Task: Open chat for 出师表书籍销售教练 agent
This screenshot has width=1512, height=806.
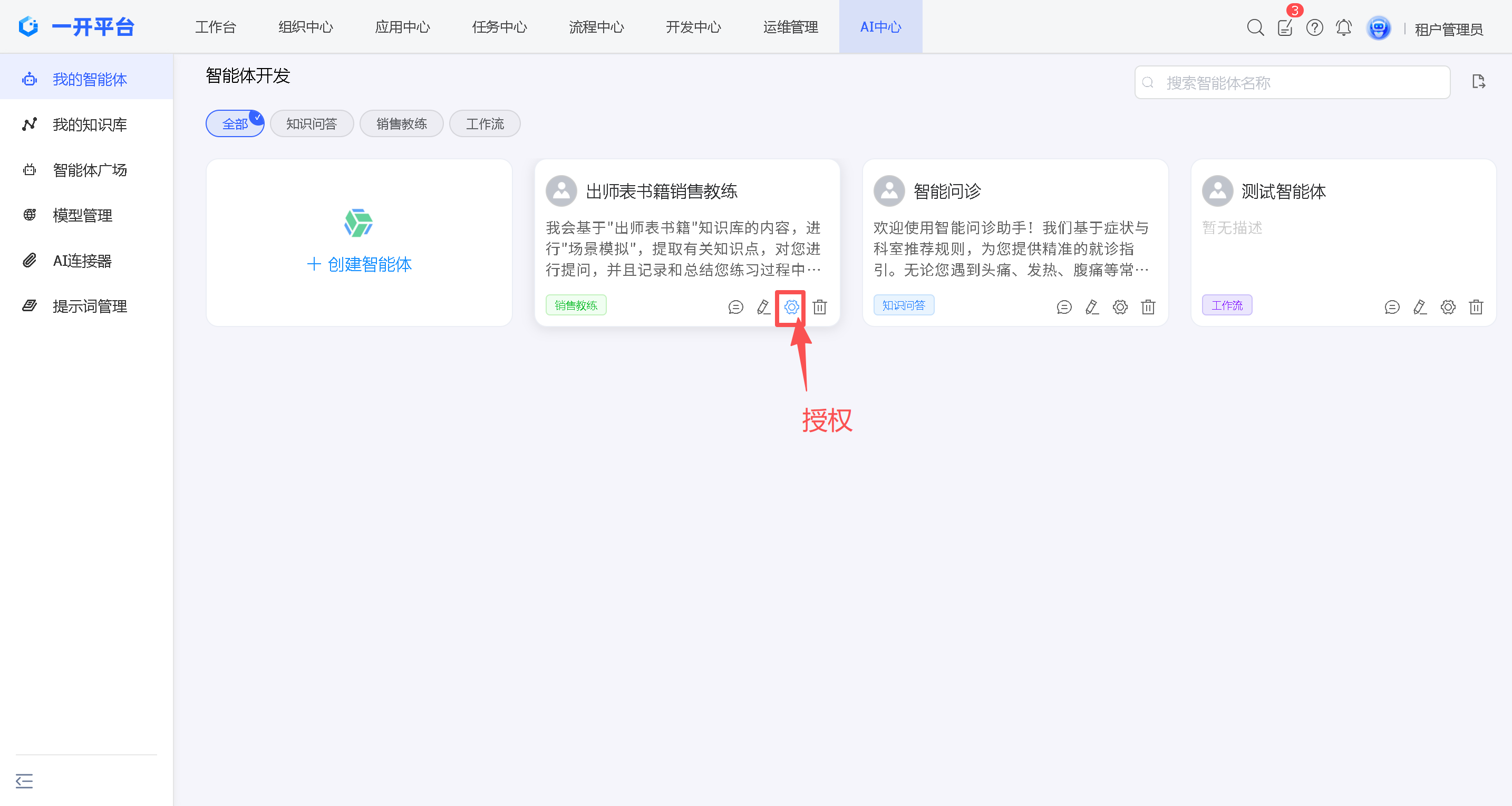Action: (735, 306)
